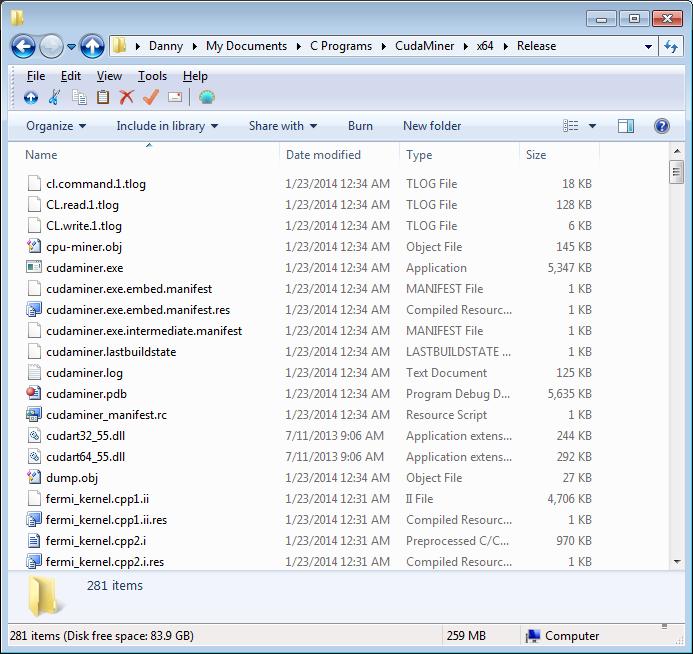Click the Forward navigation arrow
Viewport: 693px width, 654px height.
tap(52, 46)
